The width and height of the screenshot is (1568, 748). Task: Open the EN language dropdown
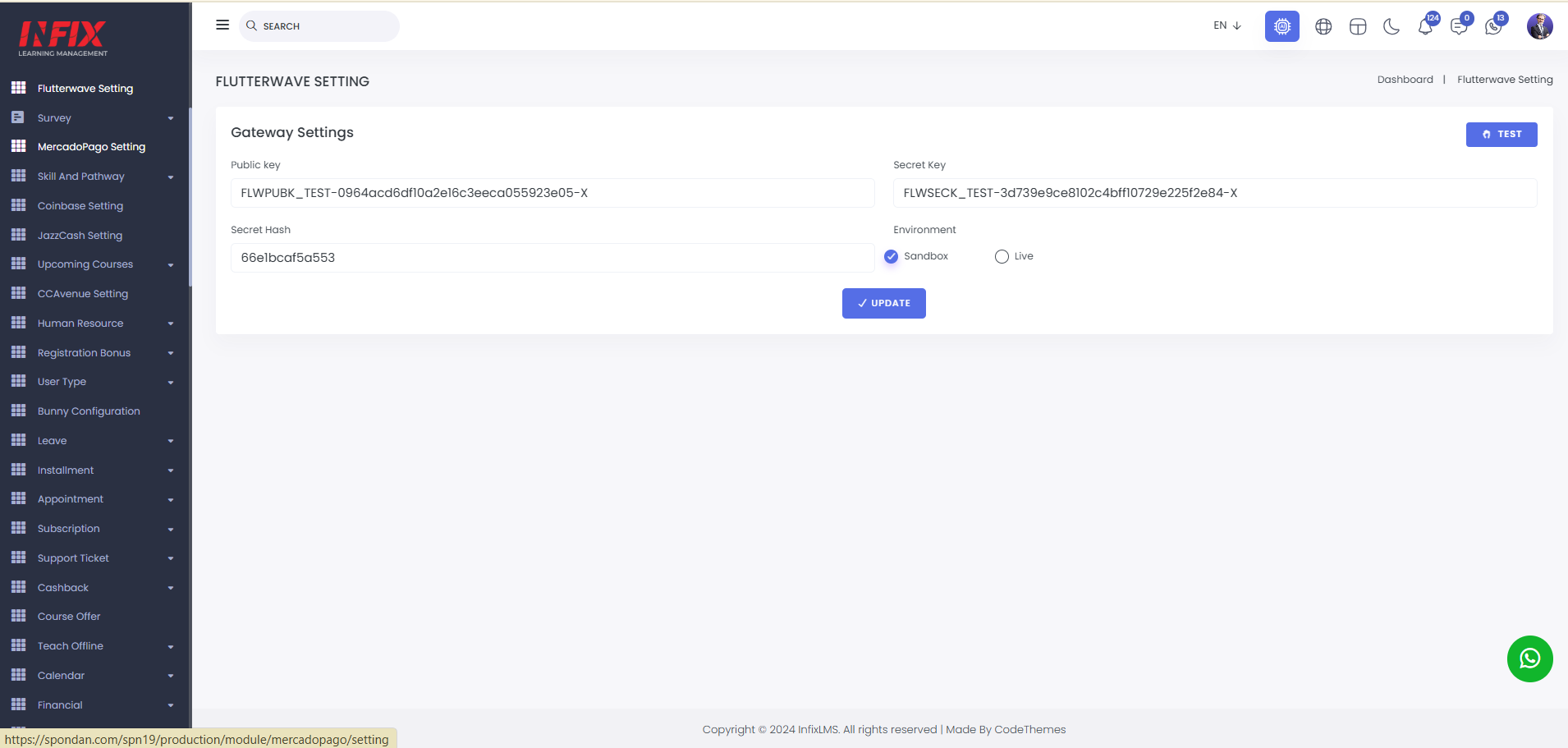click(x=1227, y=25)
